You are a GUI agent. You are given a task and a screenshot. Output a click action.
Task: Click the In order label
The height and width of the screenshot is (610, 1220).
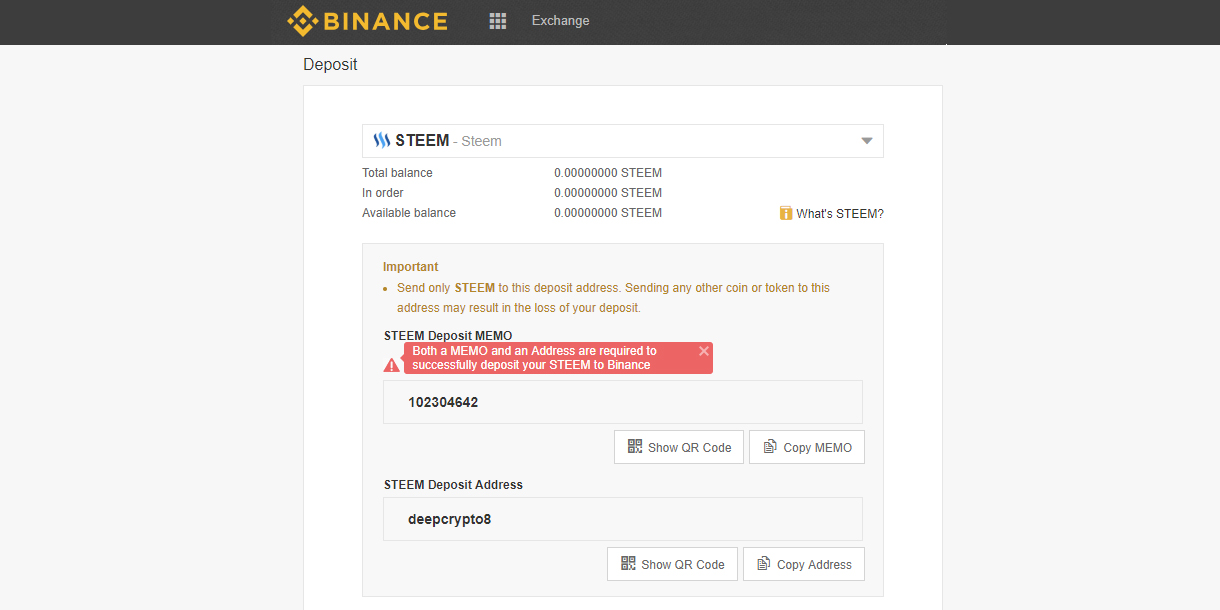pyautogui.click(x=383, y=193)
